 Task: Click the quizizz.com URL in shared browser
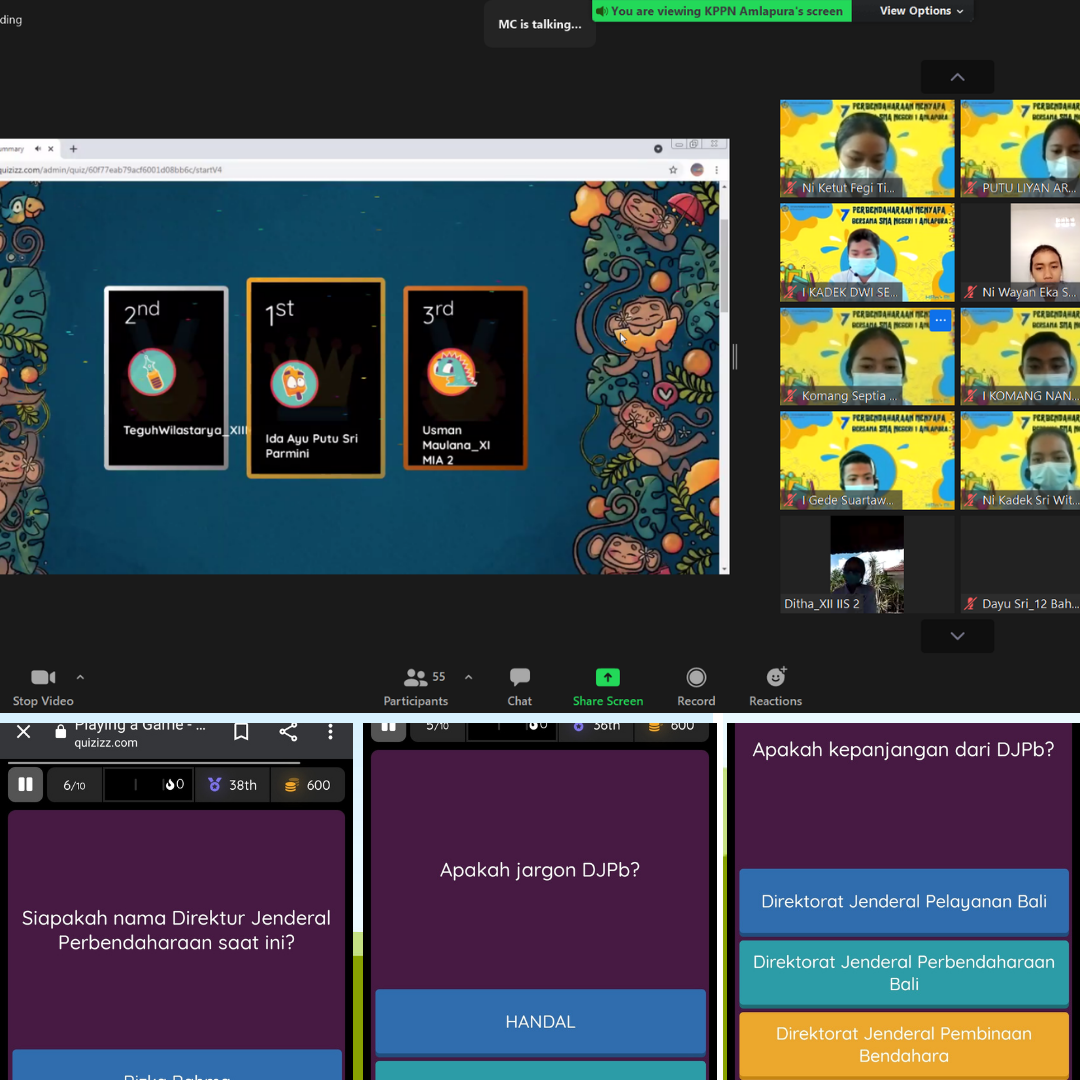[x=111, y=169]
